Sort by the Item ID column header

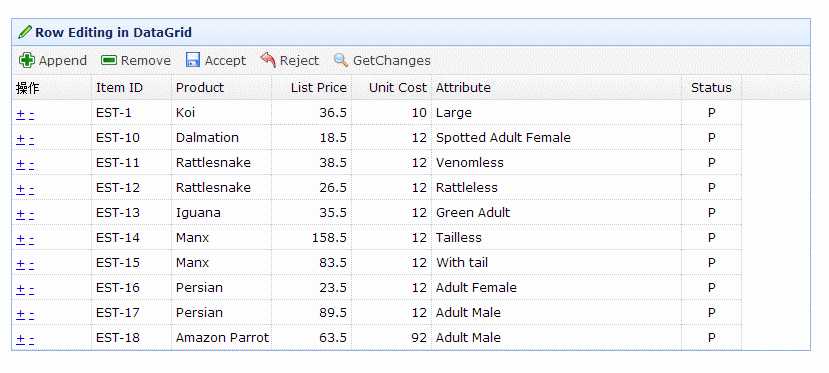point(132,88)
